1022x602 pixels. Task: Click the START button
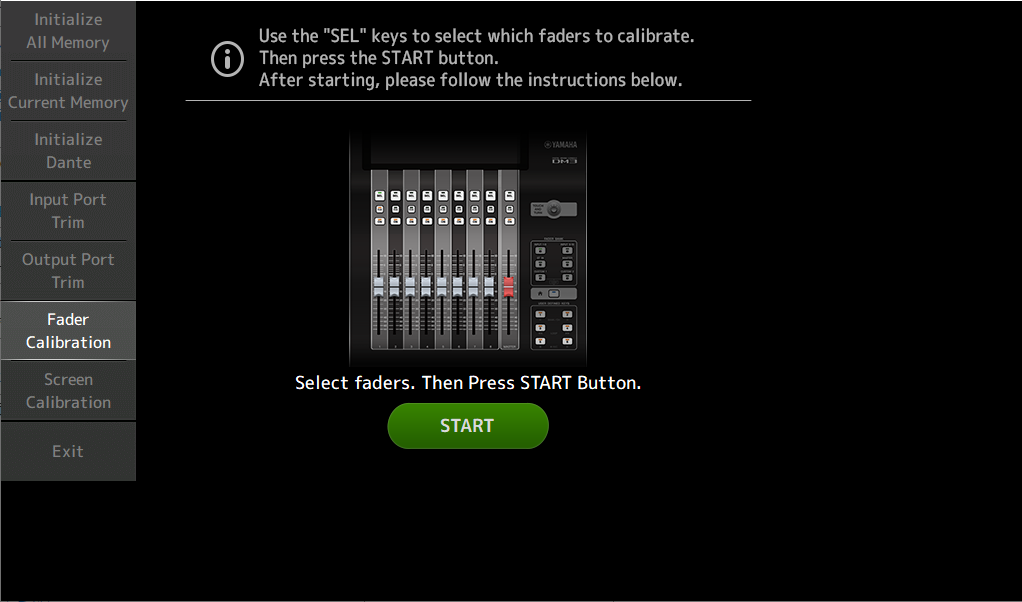tap(468, 425)
